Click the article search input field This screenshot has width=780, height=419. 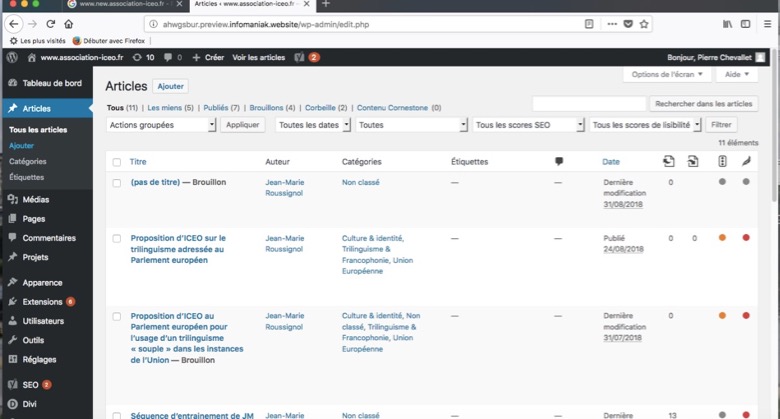click(x=589, y=104)
